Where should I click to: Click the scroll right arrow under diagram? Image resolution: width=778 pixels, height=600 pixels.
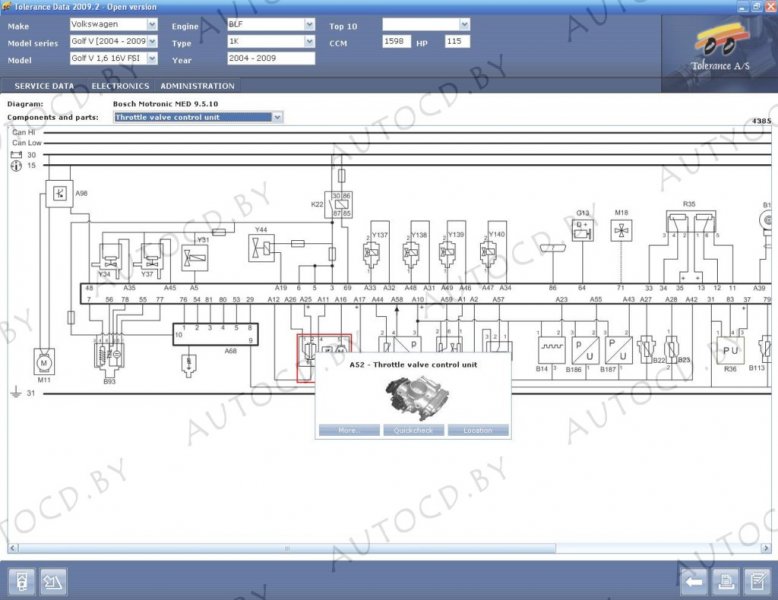pyautogui.click(x=766, y=548)
